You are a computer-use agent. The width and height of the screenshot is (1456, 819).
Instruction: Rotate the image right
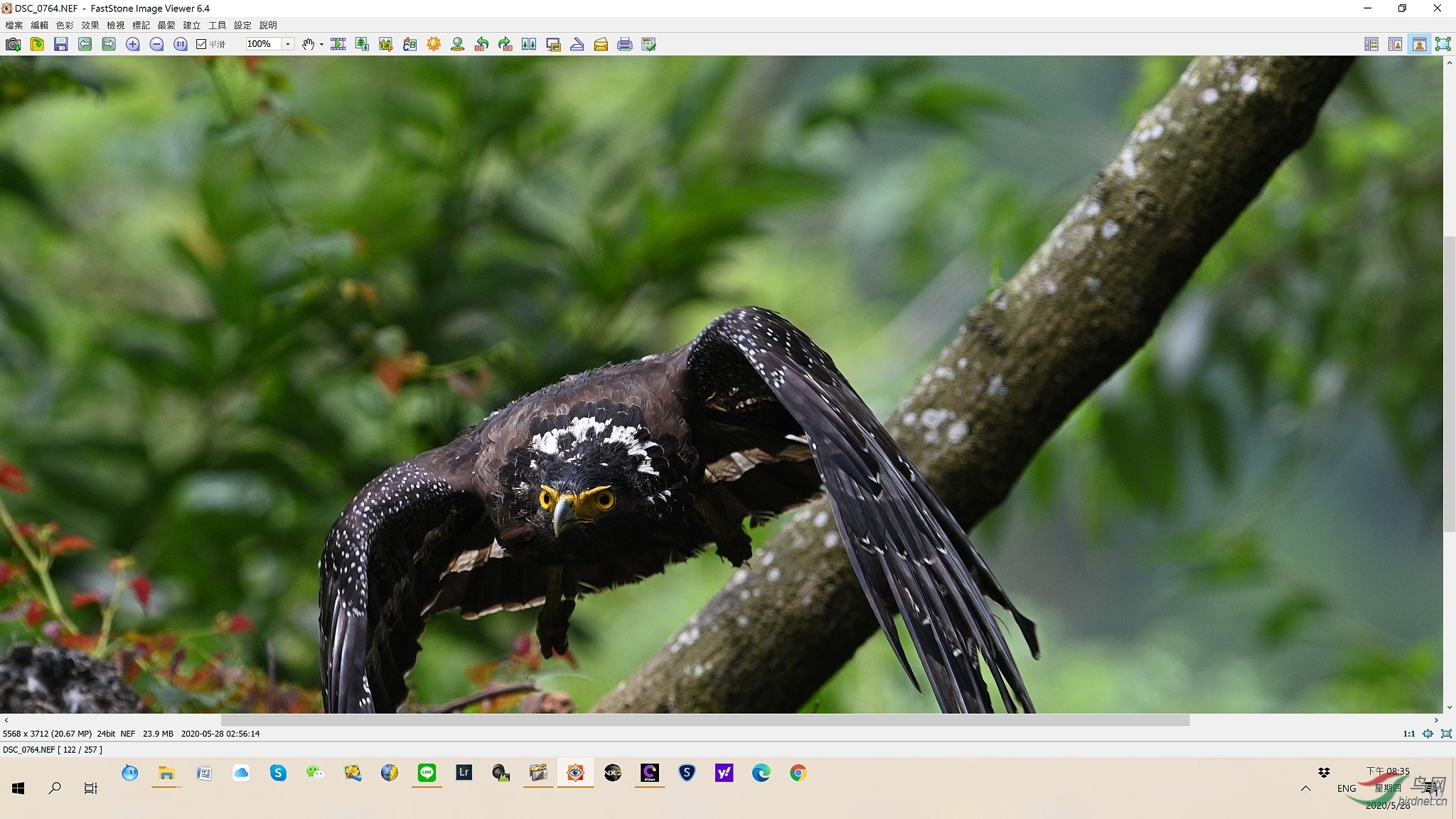pyautogui.click(x=505, y=44)
